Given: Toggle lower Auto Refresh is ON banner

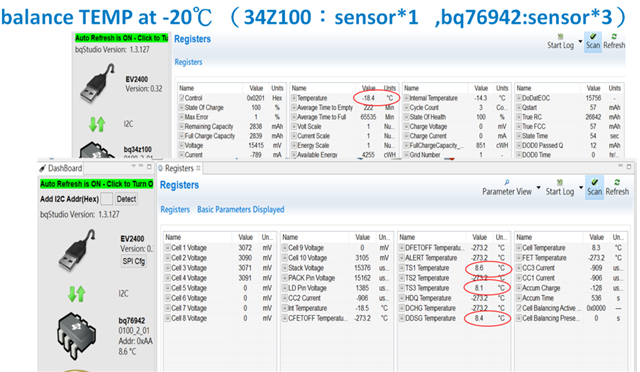Looking at the screenshot, I should click(x=97, y=184).
